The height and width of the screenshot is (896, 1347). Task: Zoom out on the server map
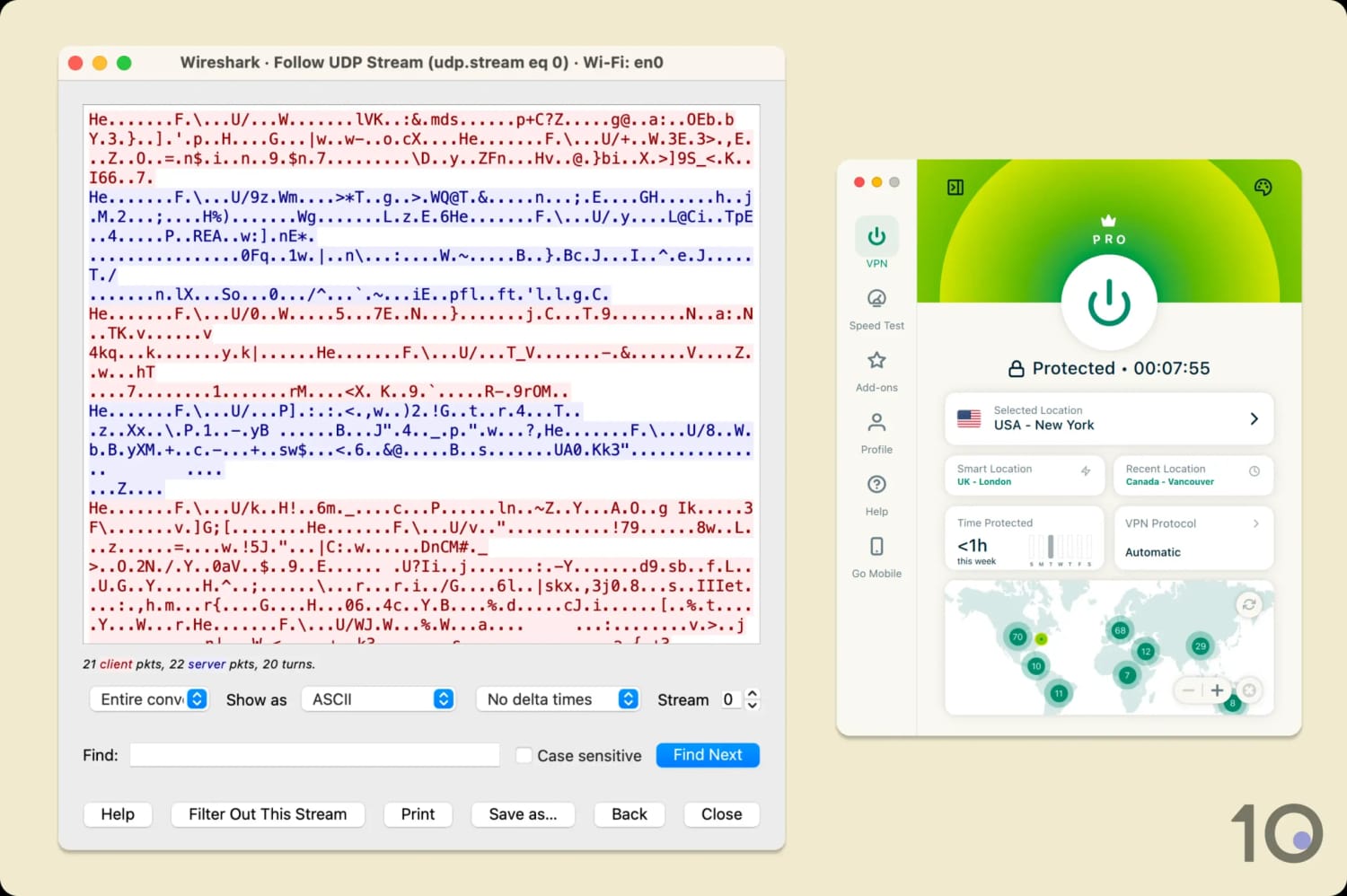click(x=1188, y=690)
